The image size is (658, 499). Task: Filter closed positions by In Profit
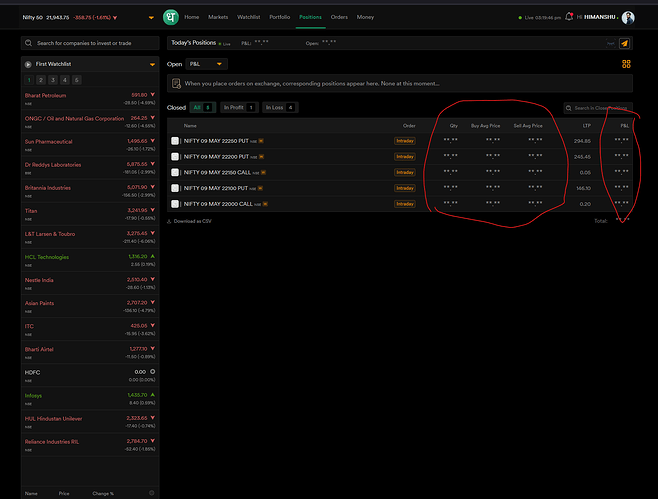(239, 107)
